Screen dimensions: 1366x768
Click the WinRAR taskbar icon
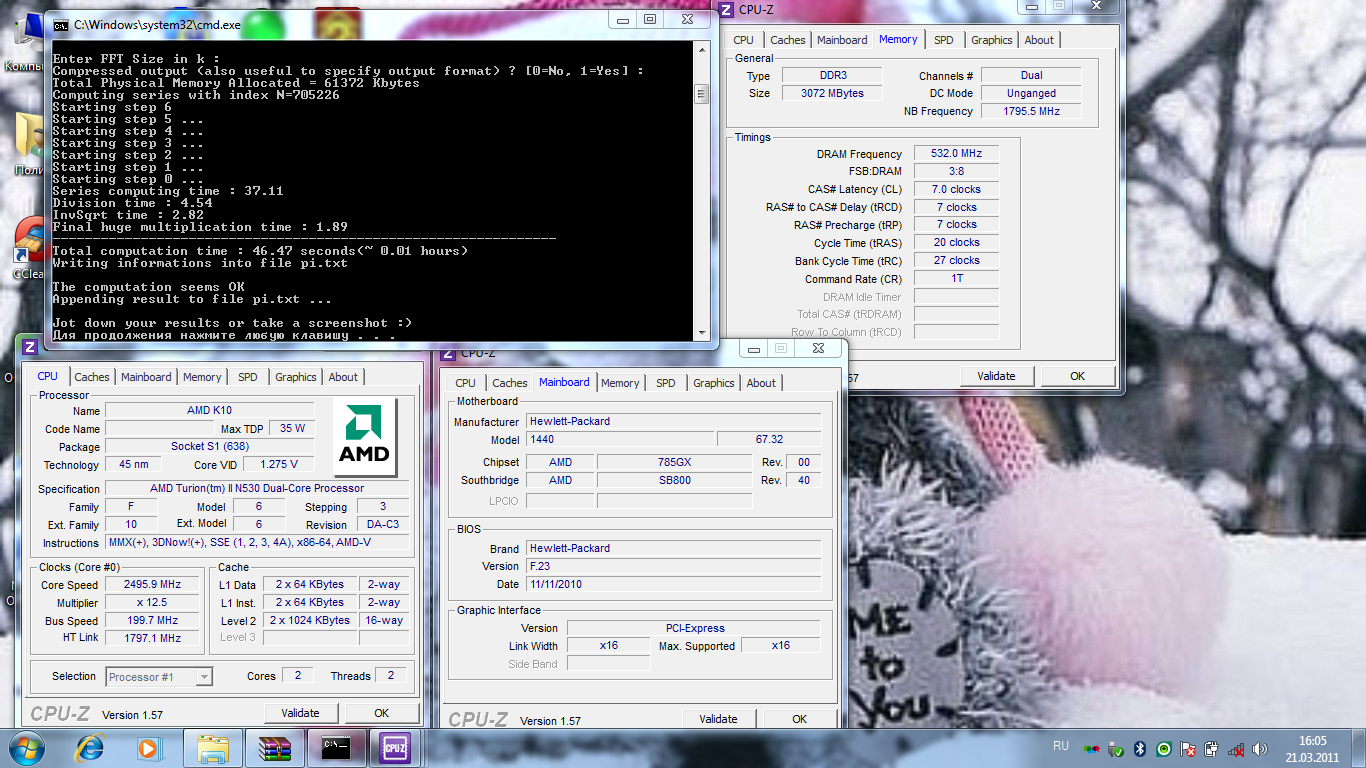pos(273,748)
